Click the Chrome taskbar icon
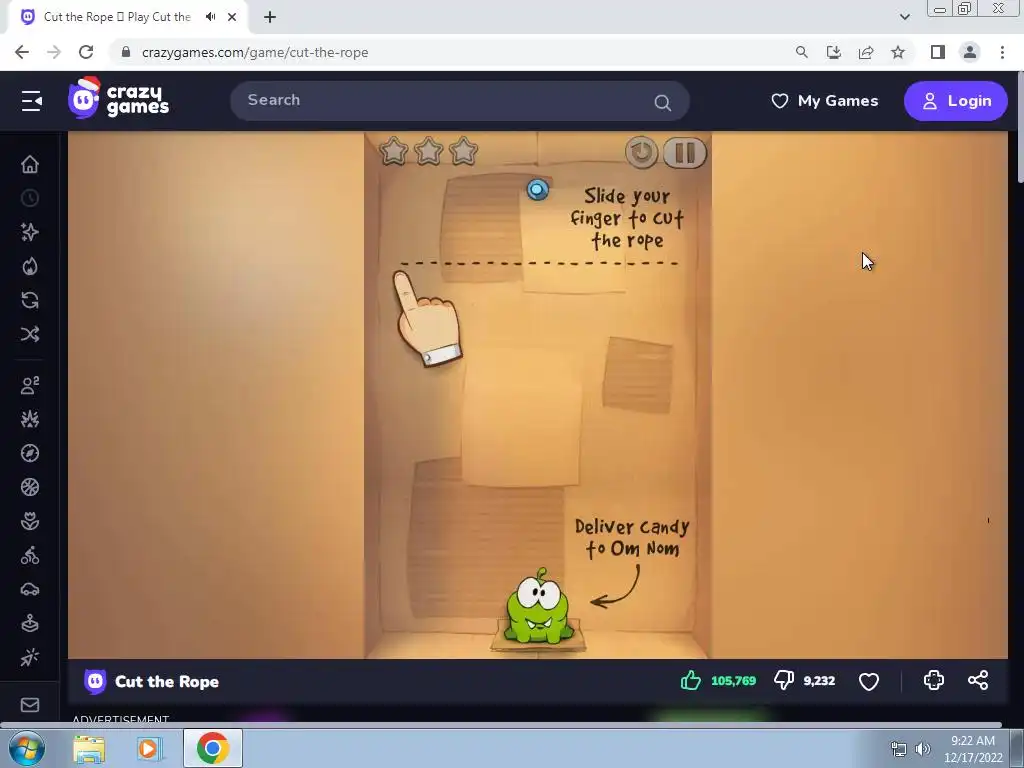The width and height of the screenshot is (1024, 768). [212, 748]
